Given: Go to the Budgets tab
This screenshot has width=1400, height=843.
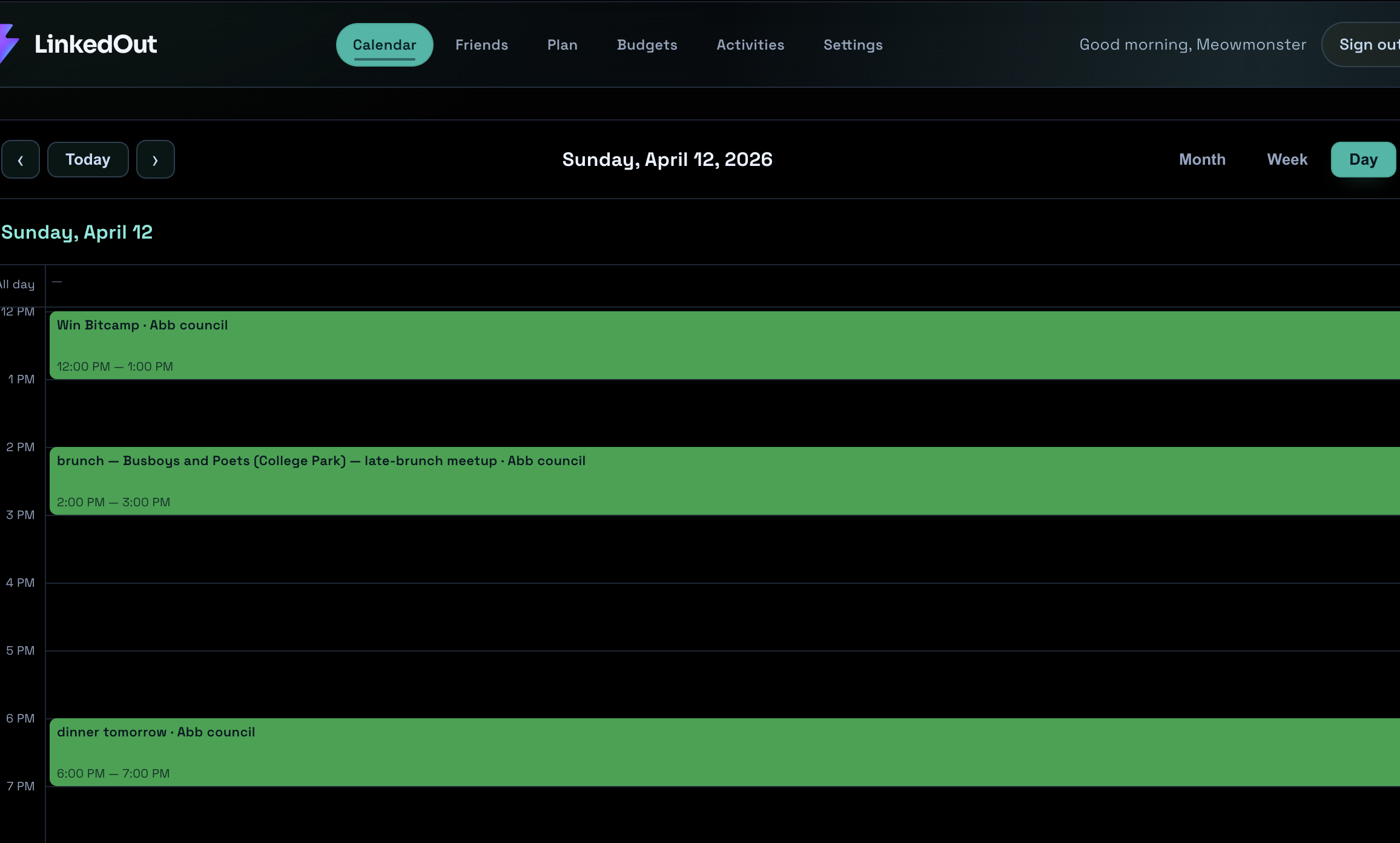Looking at the screenshot, I should [x=647, y=45].
